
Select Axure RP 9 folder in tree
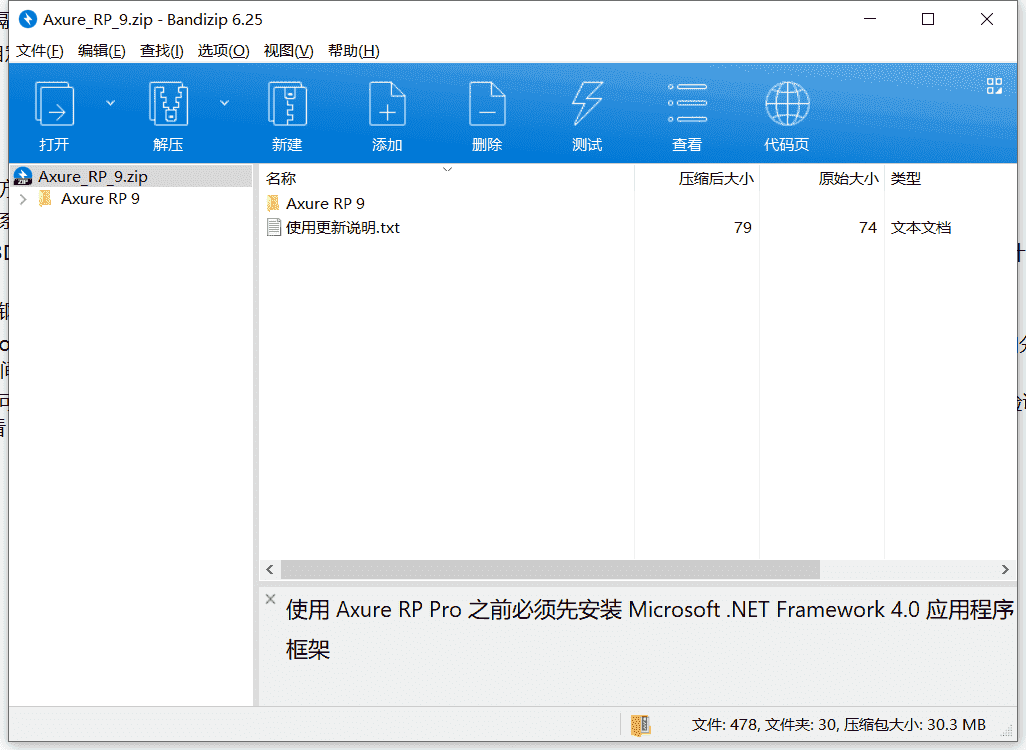pyautogui.click(x=100, y=199)
